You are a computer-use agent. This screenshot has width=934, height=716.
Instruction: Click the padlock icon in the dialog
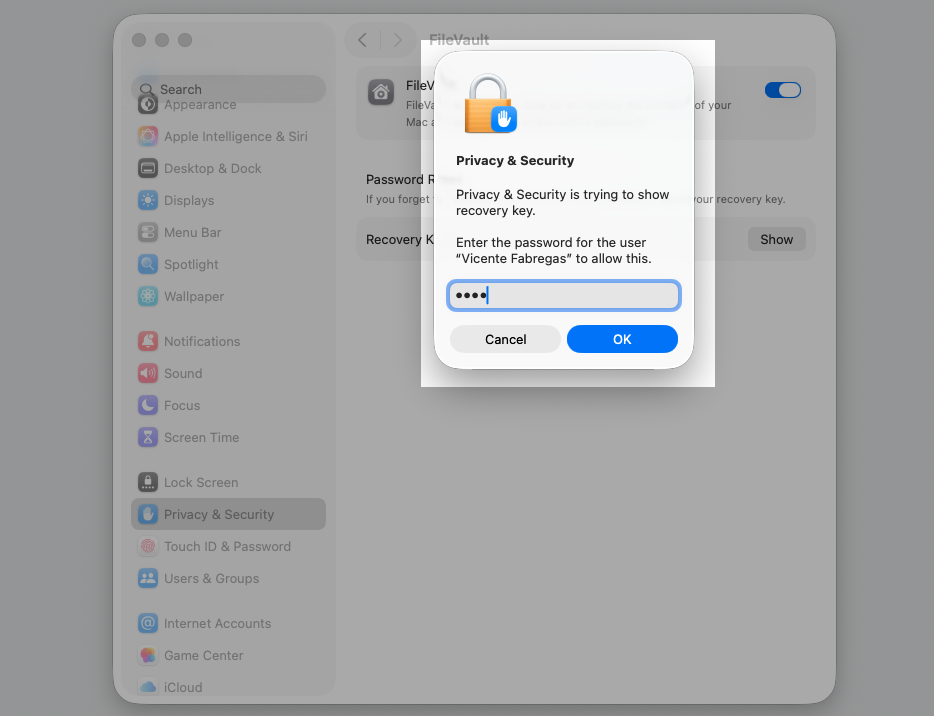pyautogui.click(x=490, y=103)
